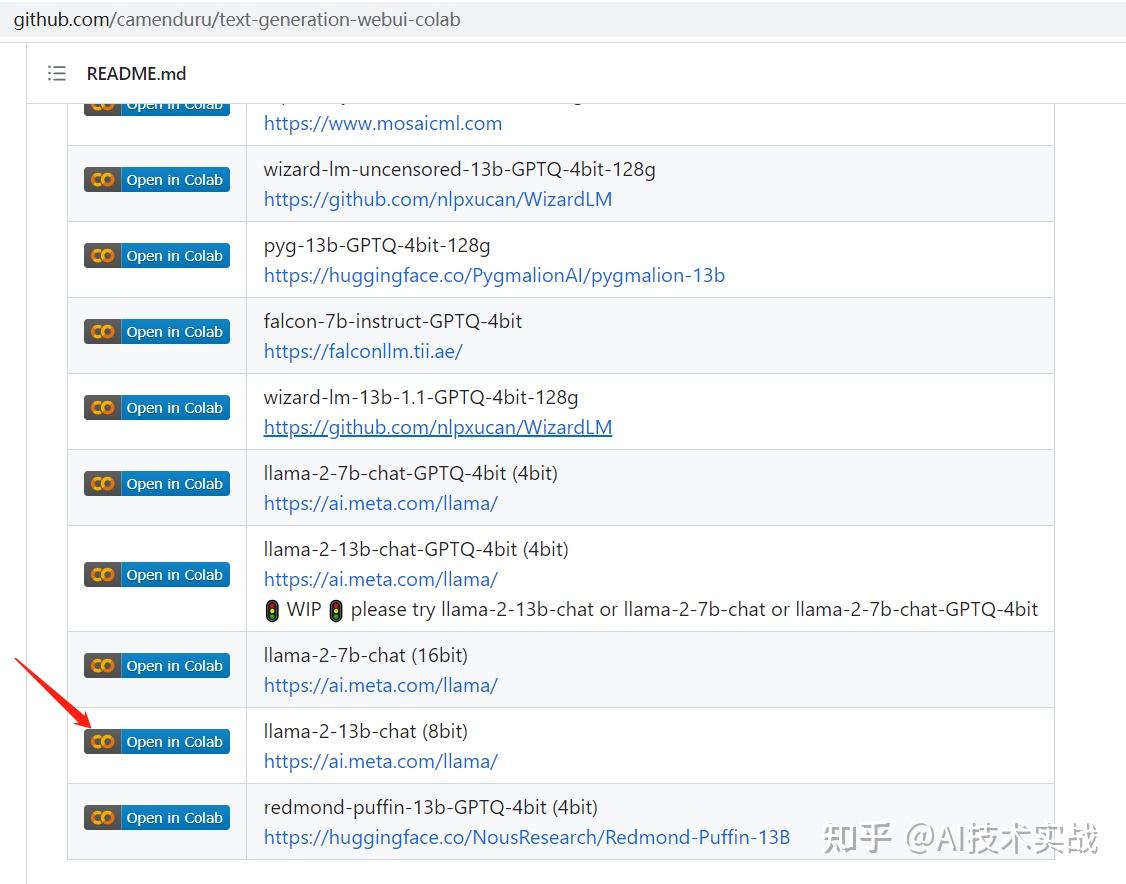Click the ai.meta.com/llama link under llama-2-13b-chat (8bit)

click(380, 761)
